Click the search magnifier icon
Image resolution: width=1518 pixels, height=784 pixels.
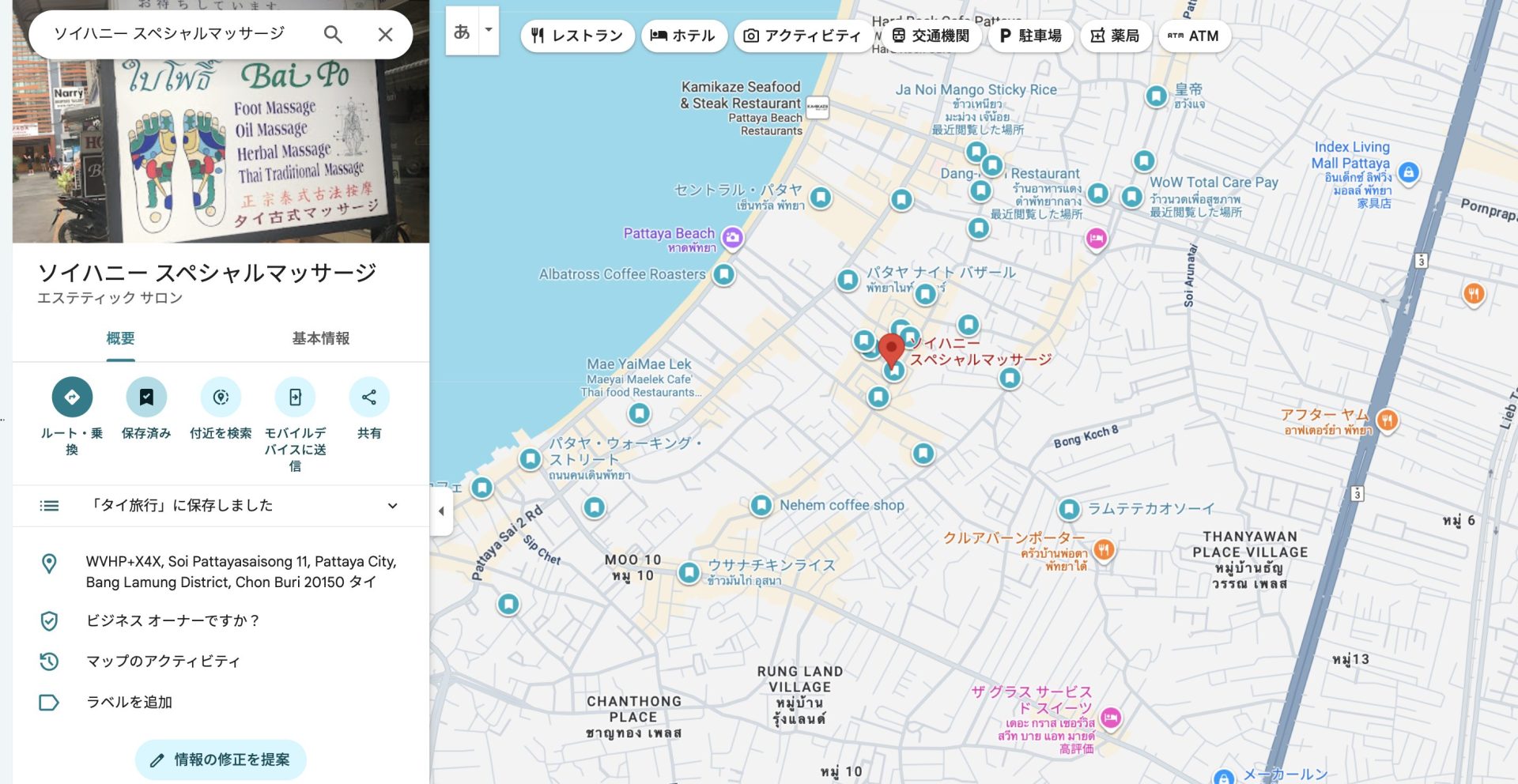[333, 34]
